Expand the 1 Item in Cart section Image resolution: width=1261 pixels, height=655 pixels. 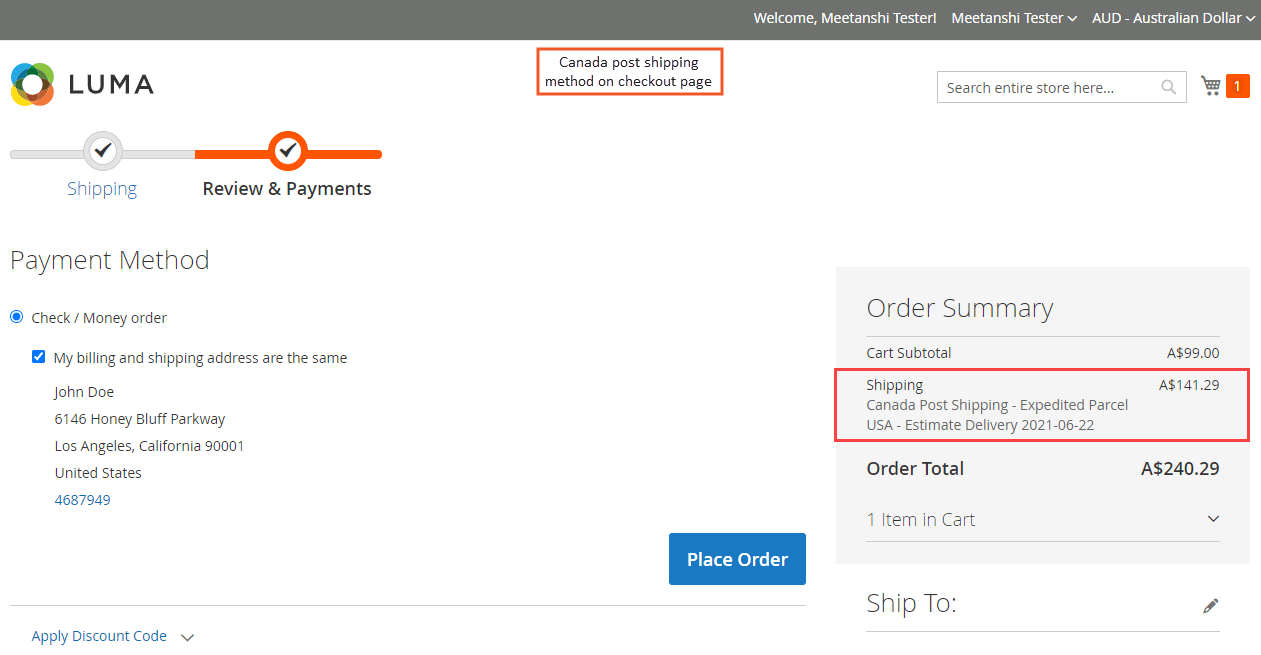[1043, 519]
